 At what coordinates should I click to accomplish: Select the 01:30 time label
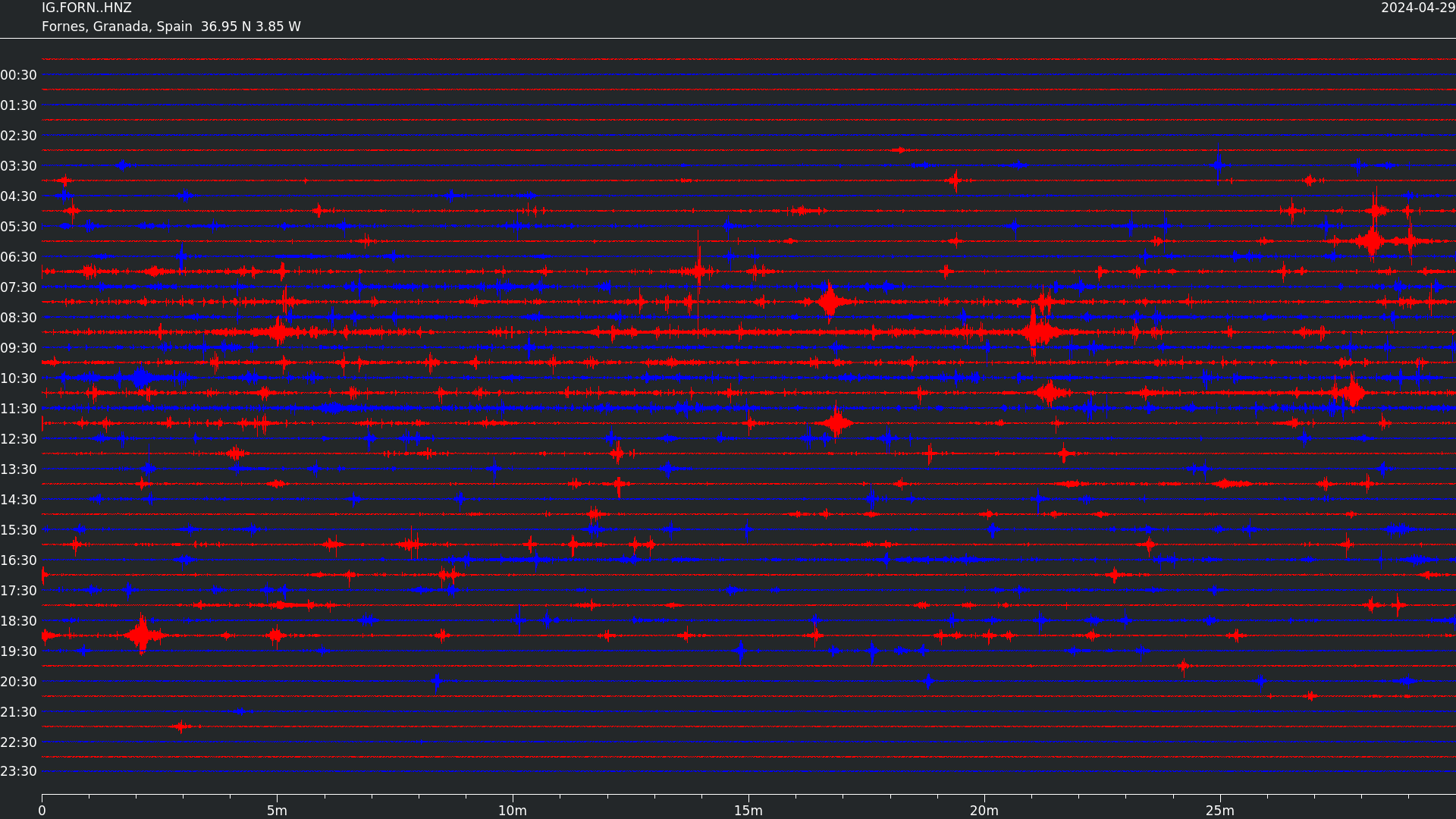[x=19, y=105]
